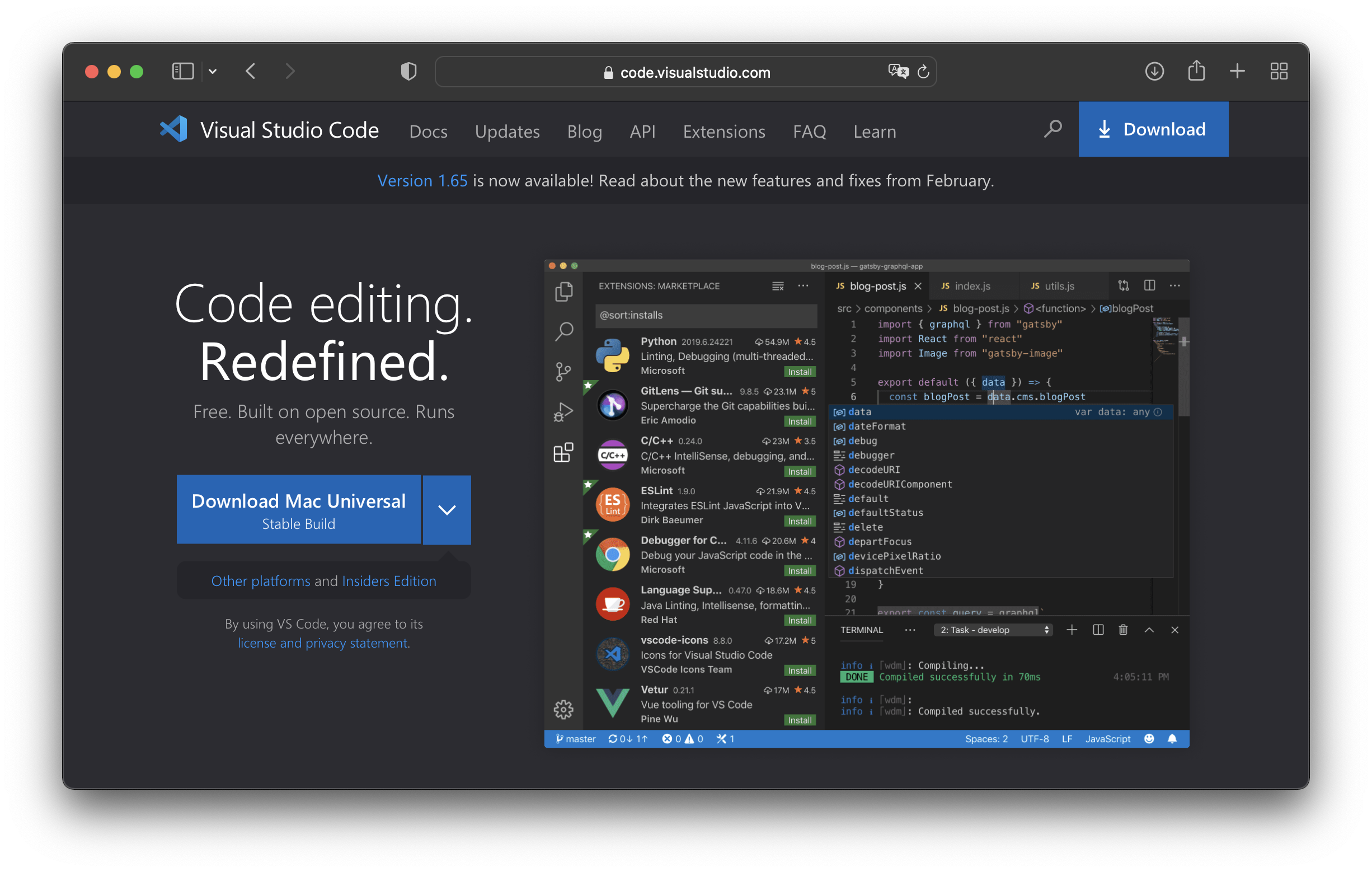The image size is (1372, 872).
Task: Click the split editor icon
Action: tap(1149, 285)
